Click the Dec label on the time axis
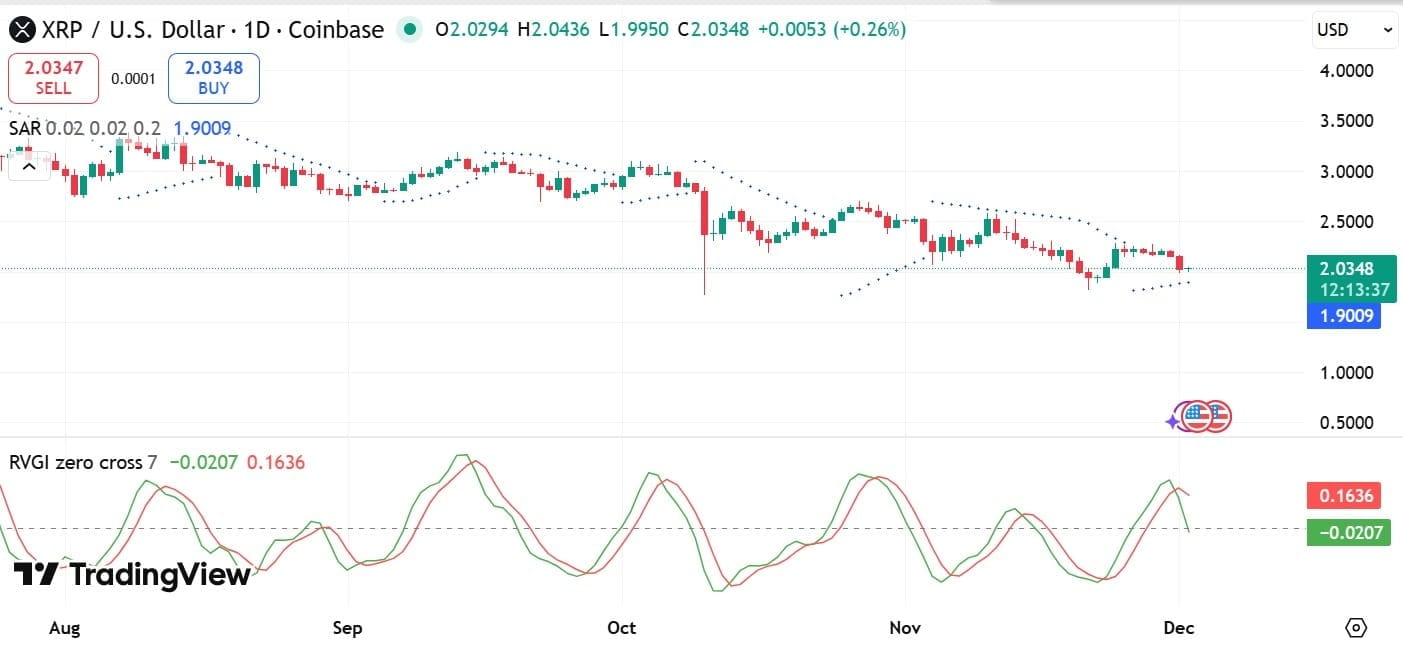Screen dimensions: 1403x646 (1179, 628)
